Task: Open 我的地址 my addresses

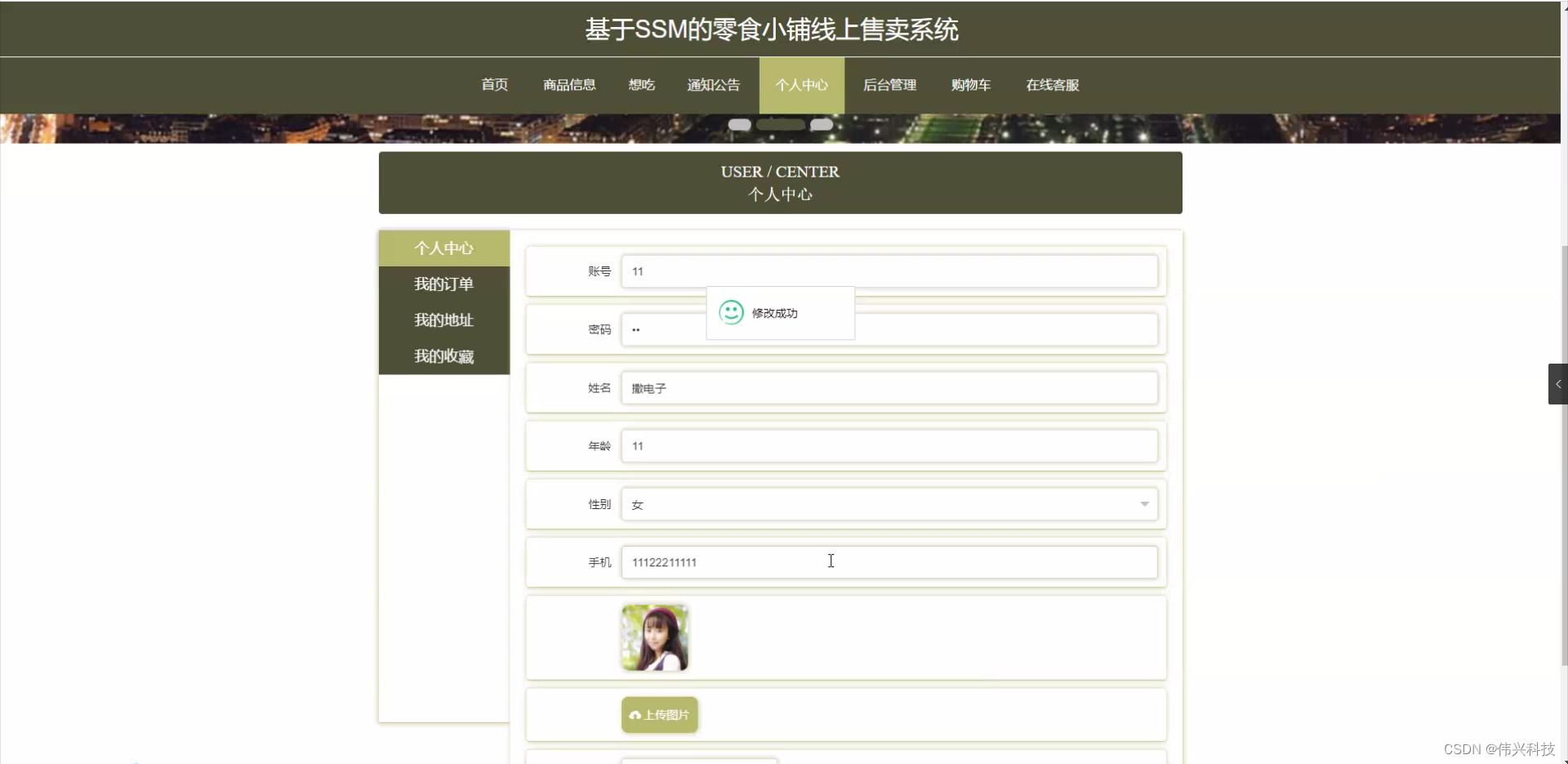Action: coord(443,319)
